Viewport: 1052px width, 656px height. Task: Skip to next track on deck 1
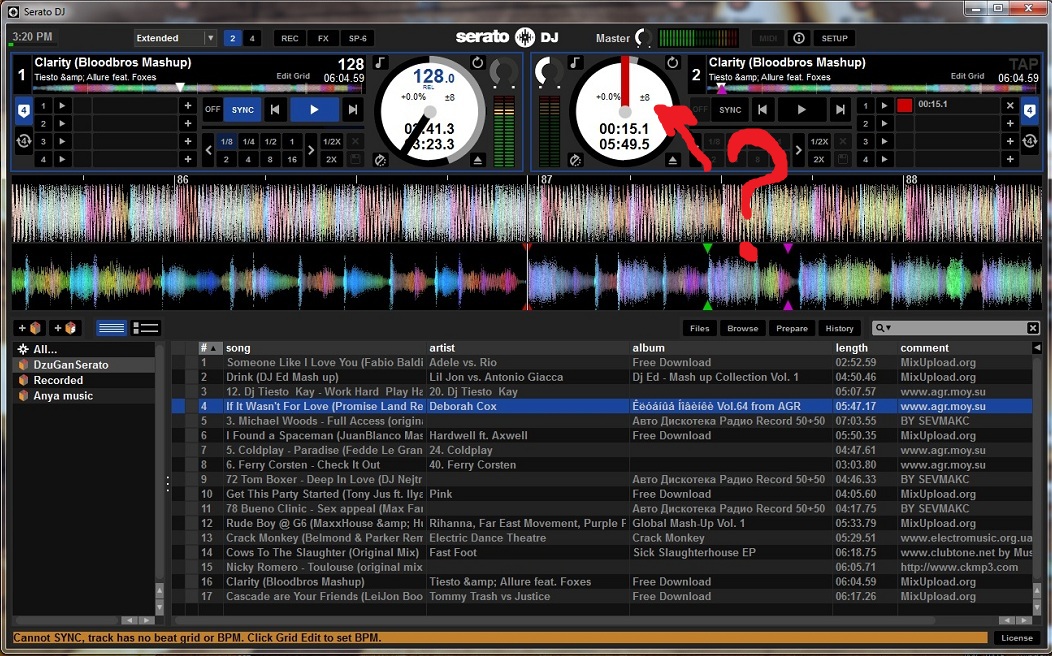click(x=353, y=109)
